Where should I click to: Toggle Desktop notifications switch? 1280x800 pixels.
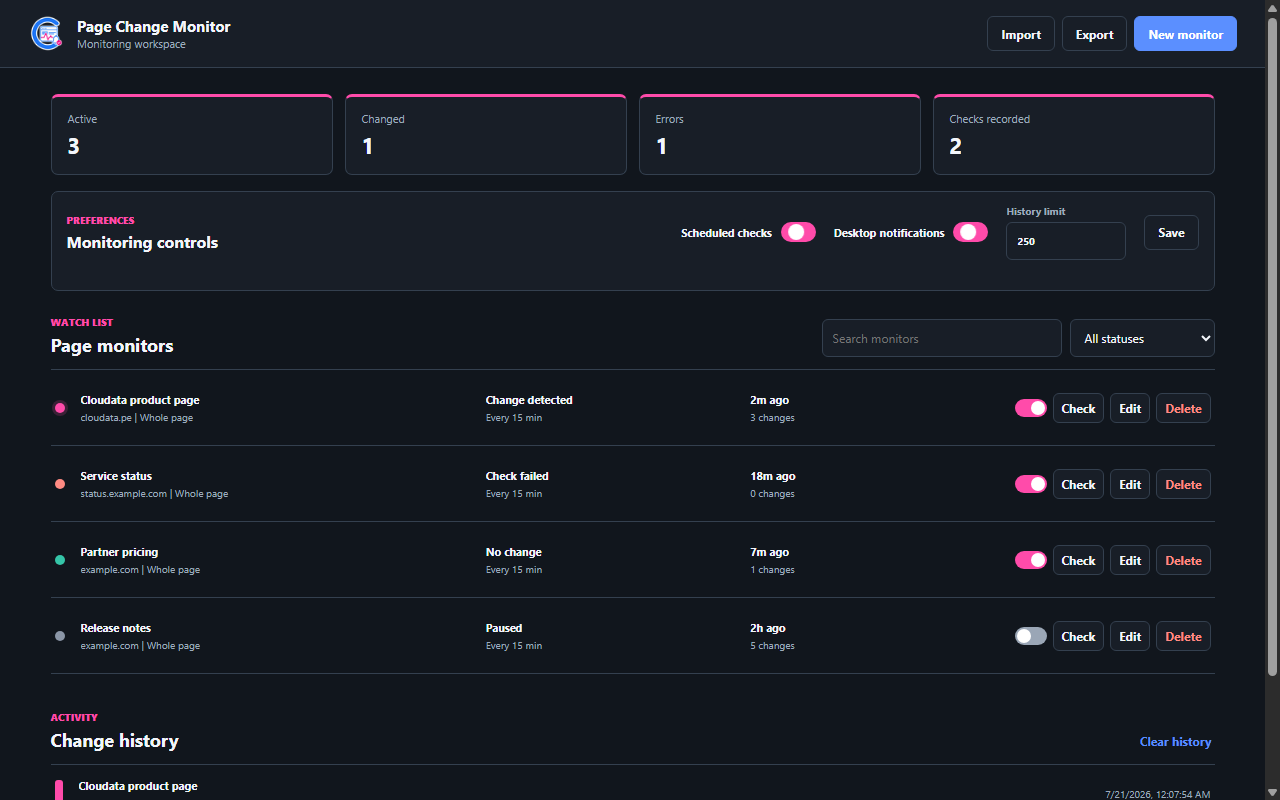[x=970, y=232]
